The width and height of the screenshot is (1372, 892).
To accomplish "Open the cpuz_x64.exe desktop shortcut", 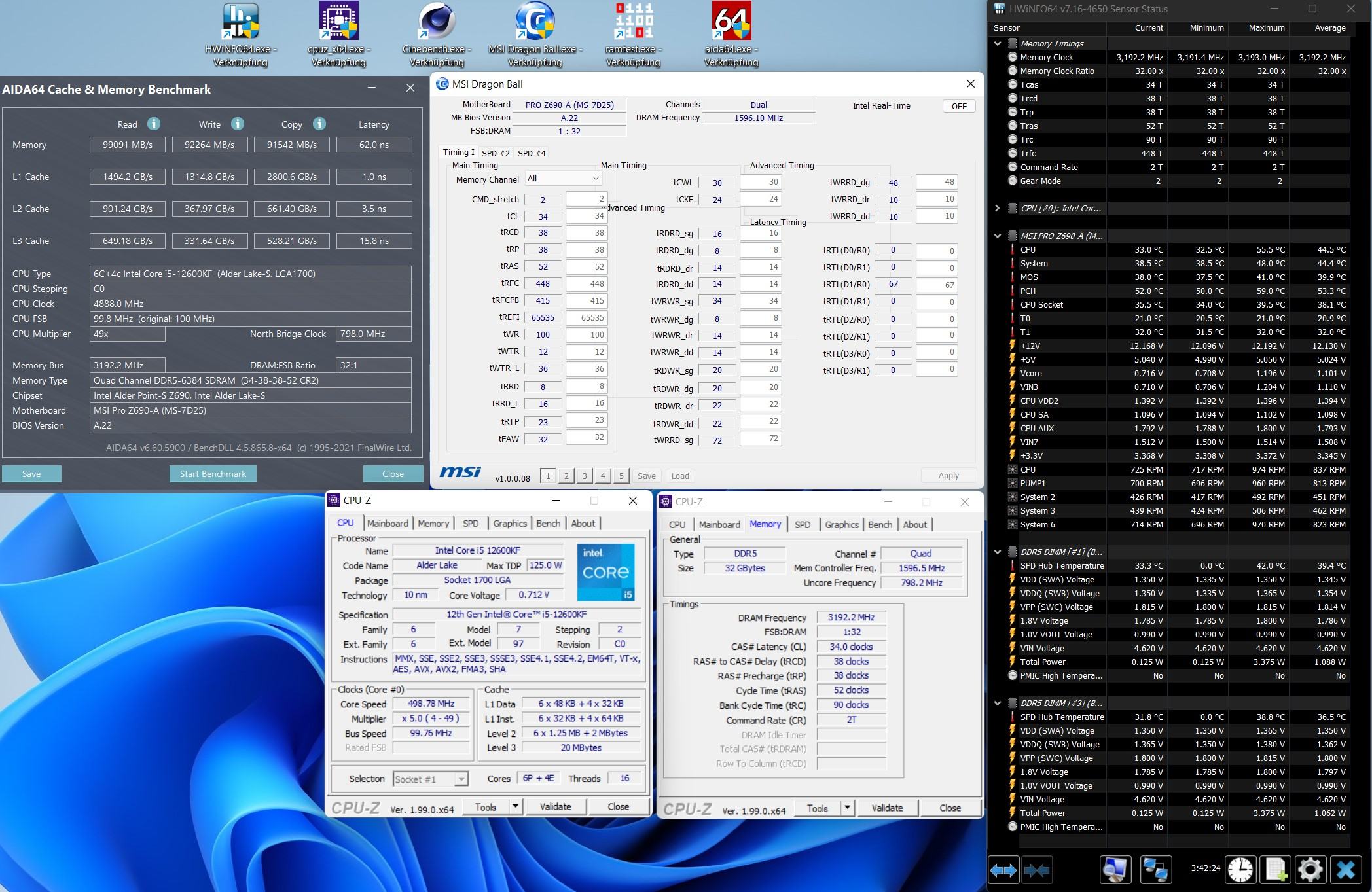I will tap(338, 35).
